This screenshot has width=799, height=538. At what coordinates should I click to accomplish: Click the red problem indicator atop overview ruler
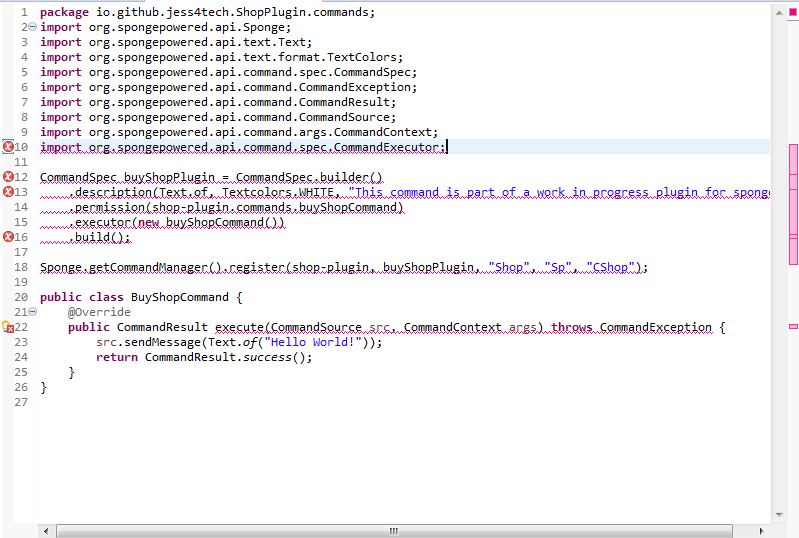[x=793, y=12]
